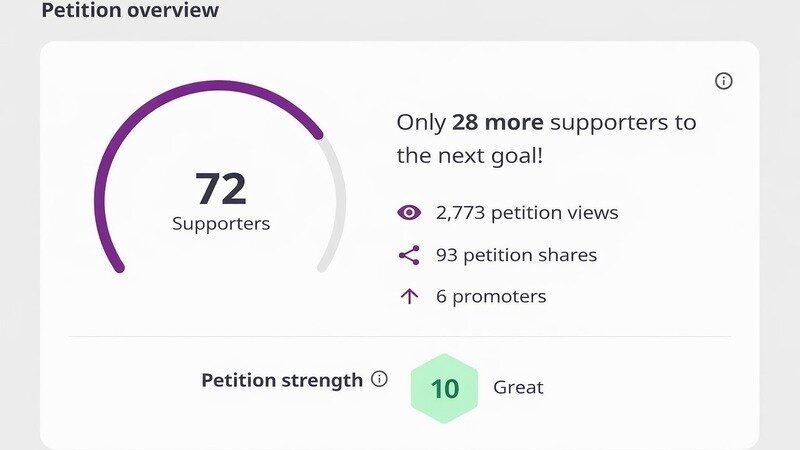Select the 93 petition shares text
The width and height of the screenshot is (800, 450).
click(x=516, y=255)
